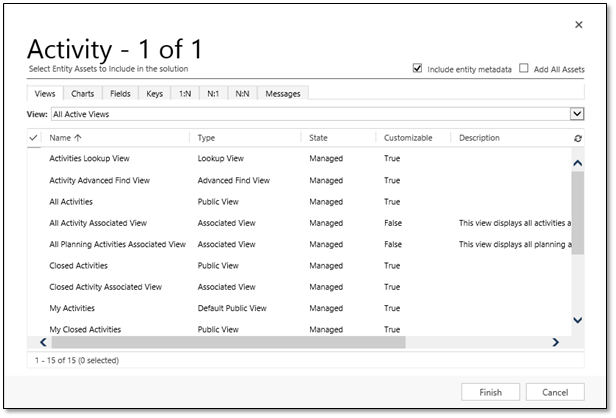616x418 pixels.
Task: Open the All Active Views dropdown
Action: point(576,115)
